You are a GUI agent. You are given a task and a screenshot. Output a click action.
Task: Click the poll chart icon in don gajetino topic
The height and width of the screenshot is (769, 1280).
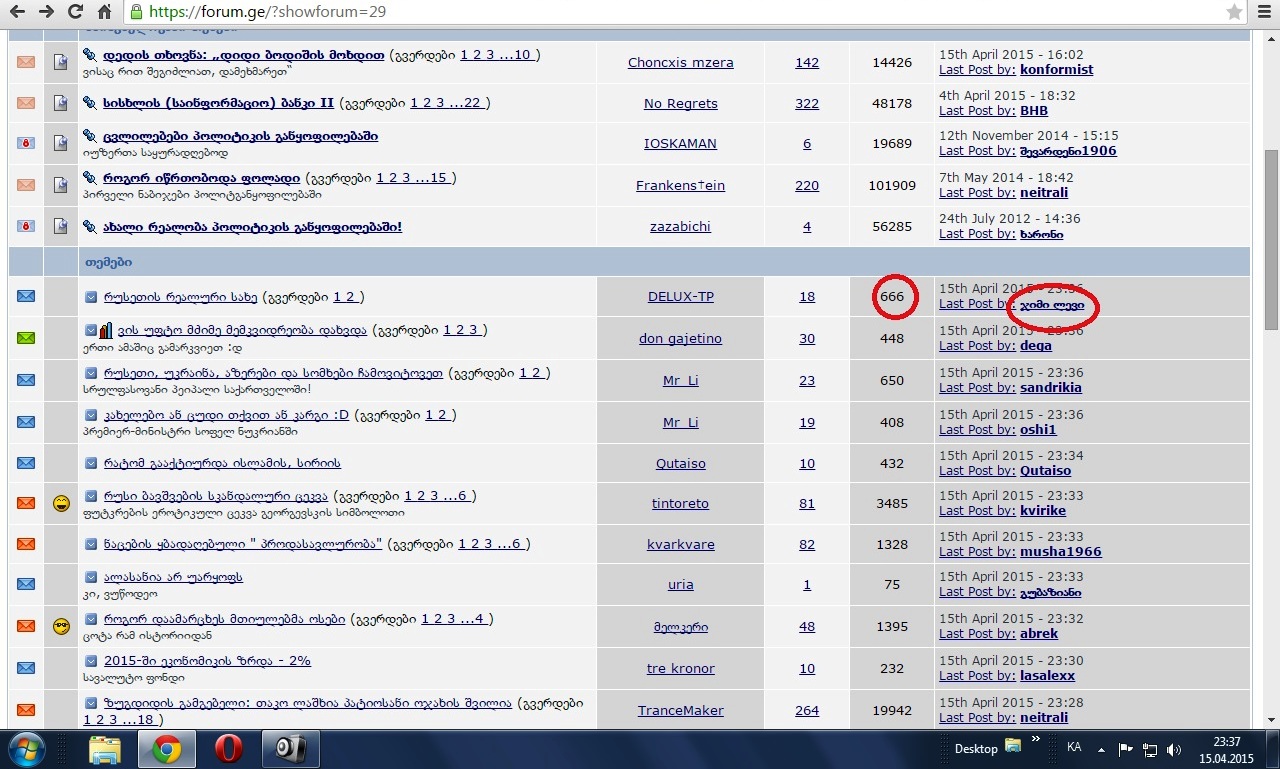pos(105,330)
